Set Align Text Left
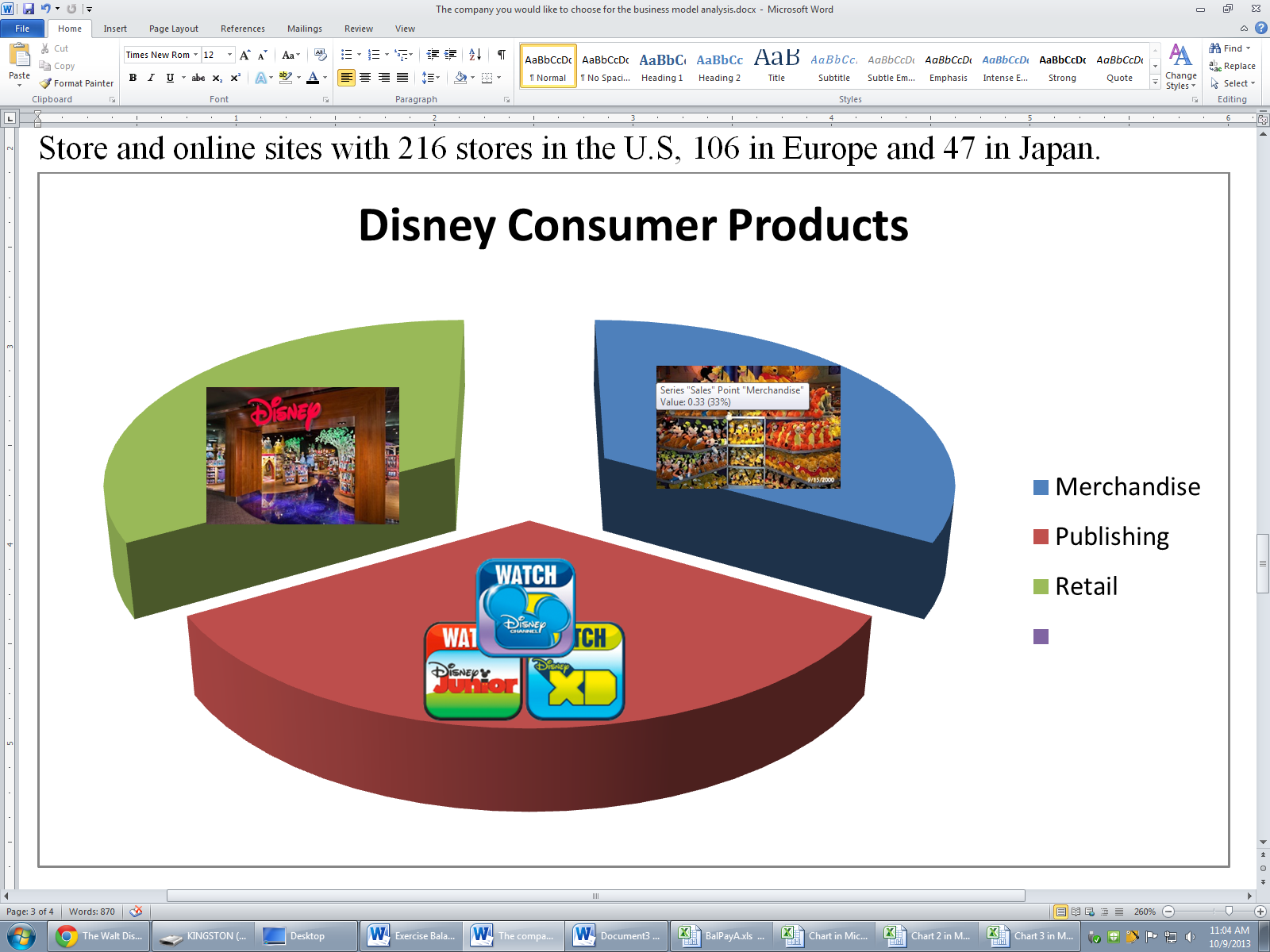The image size is (1270, 952). click(x=346, y=78)
